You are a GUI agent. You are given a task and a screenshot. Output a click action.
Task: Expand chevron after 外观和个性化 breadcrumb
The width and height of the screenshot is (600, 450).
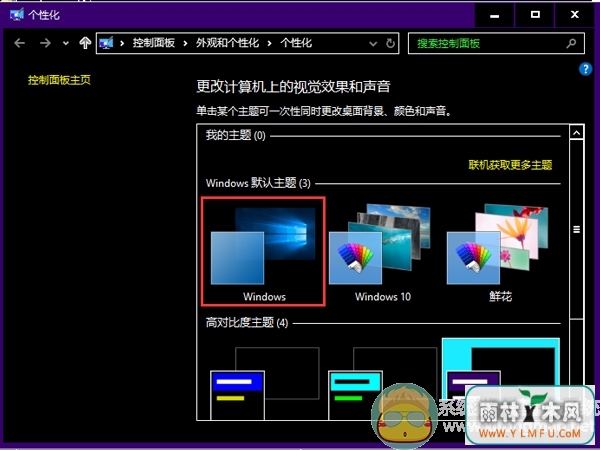269,43
